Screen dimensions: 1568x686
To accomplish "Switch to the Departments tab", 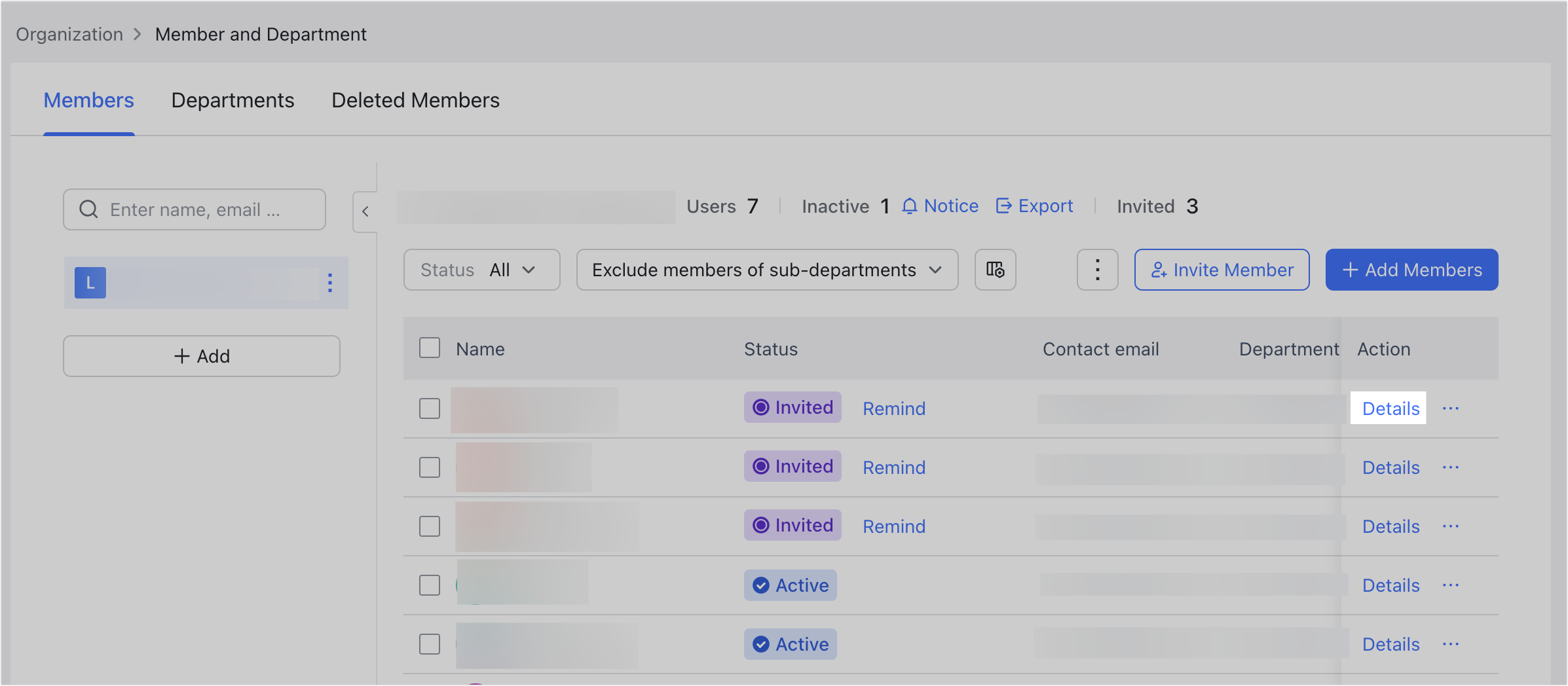I will tap(233, 100).
